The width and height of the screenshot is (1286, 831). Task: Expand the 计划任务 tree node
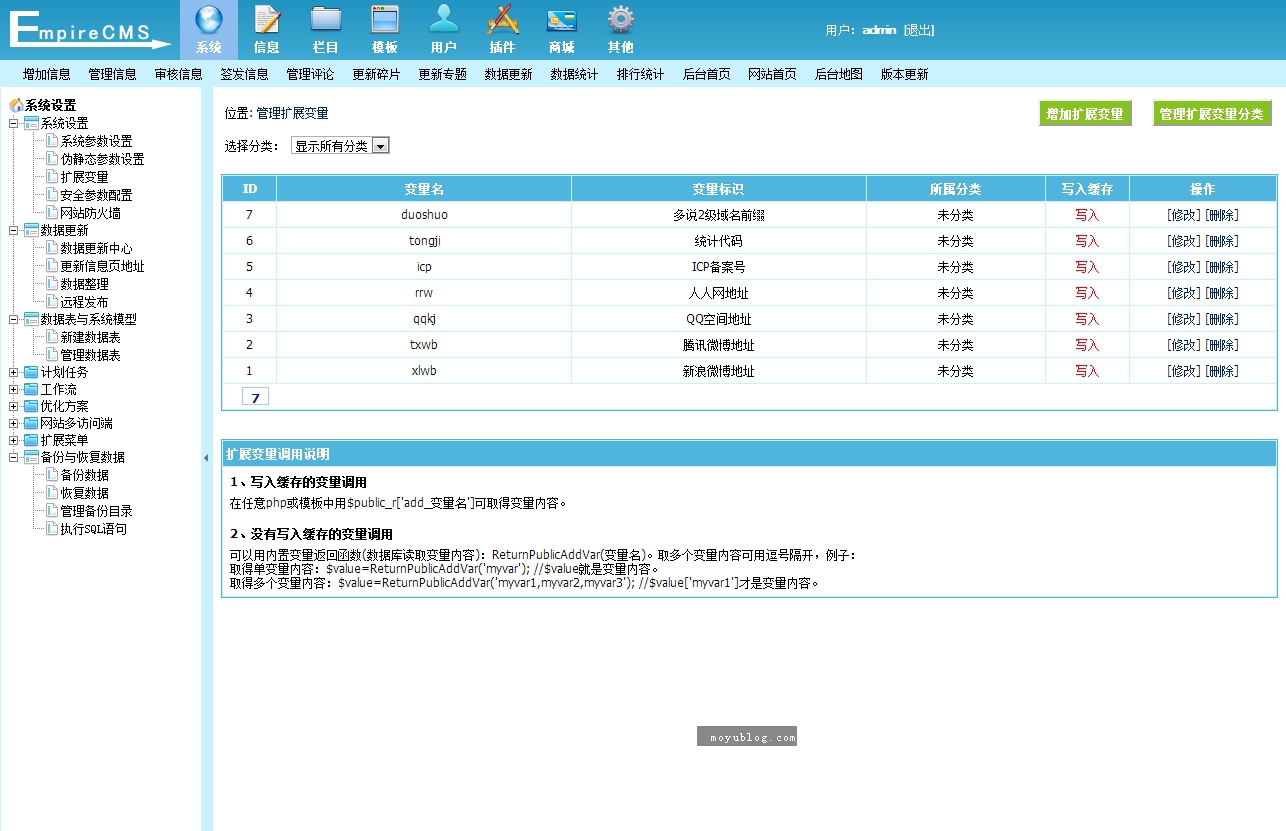(14, 372)
